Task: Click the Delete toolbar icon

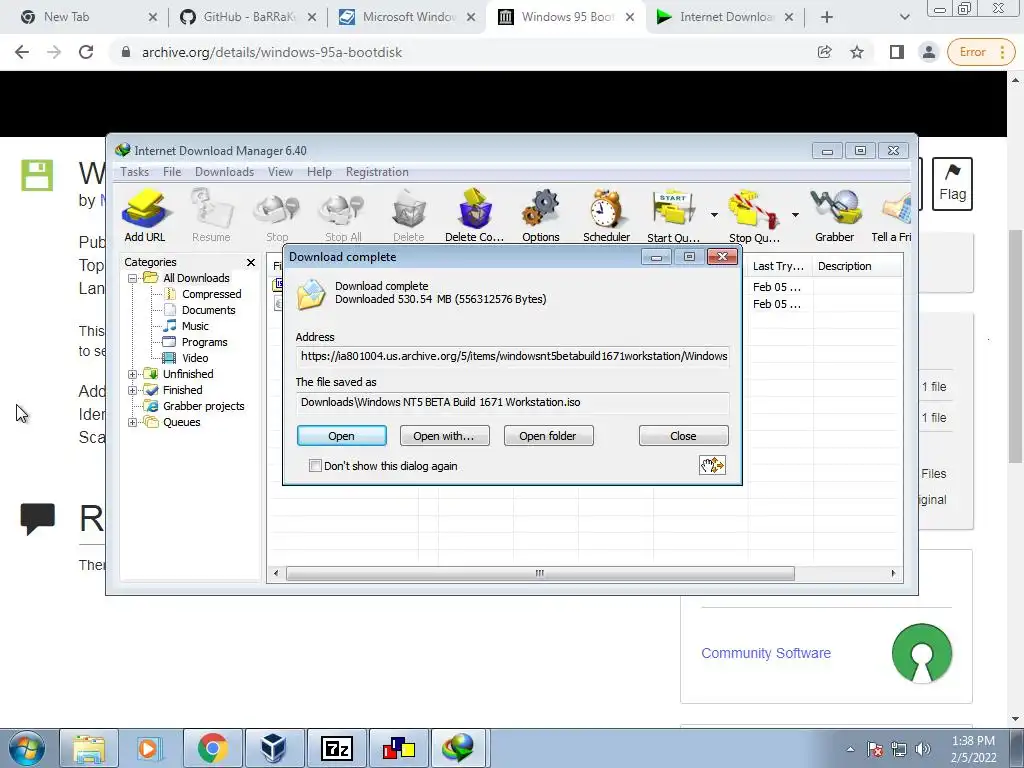Action: coord(409,216)
